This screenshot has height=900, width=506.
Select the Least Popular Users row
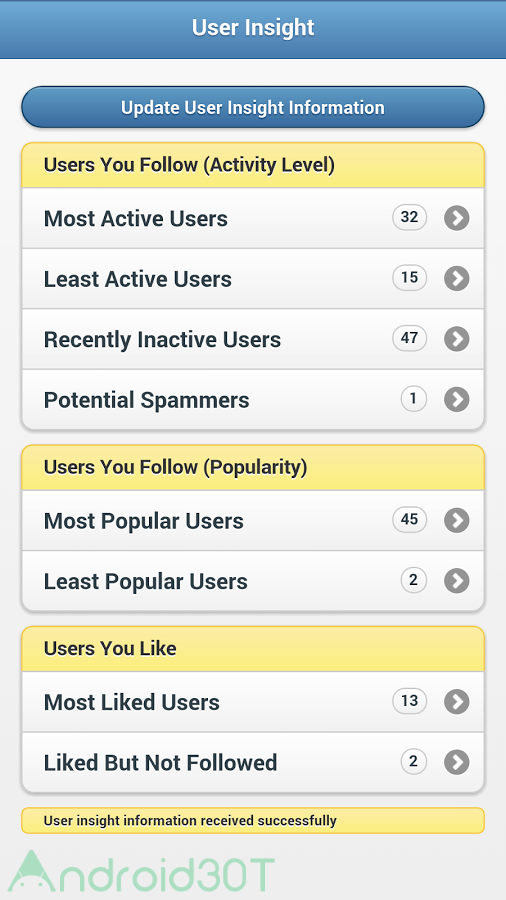[253, 581]
